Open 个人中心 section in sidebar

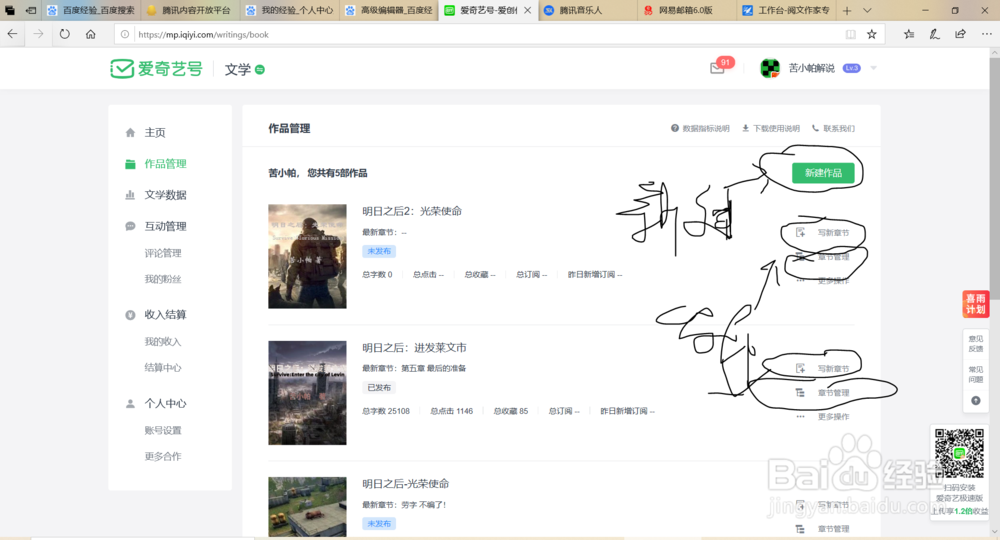point(165,404)
